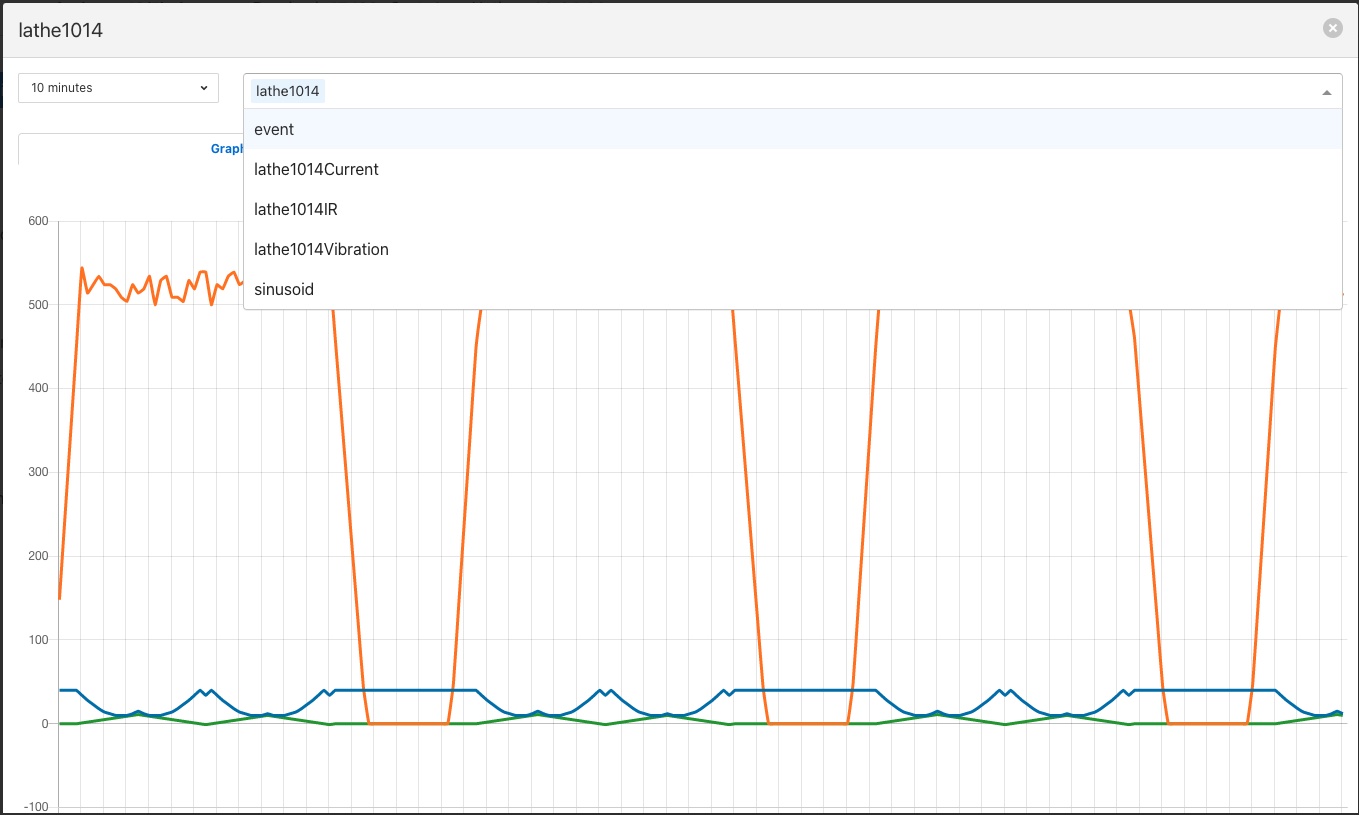Click the 0 label on the y-axis
1359x815 pixels.
click(x=46, y=724)
